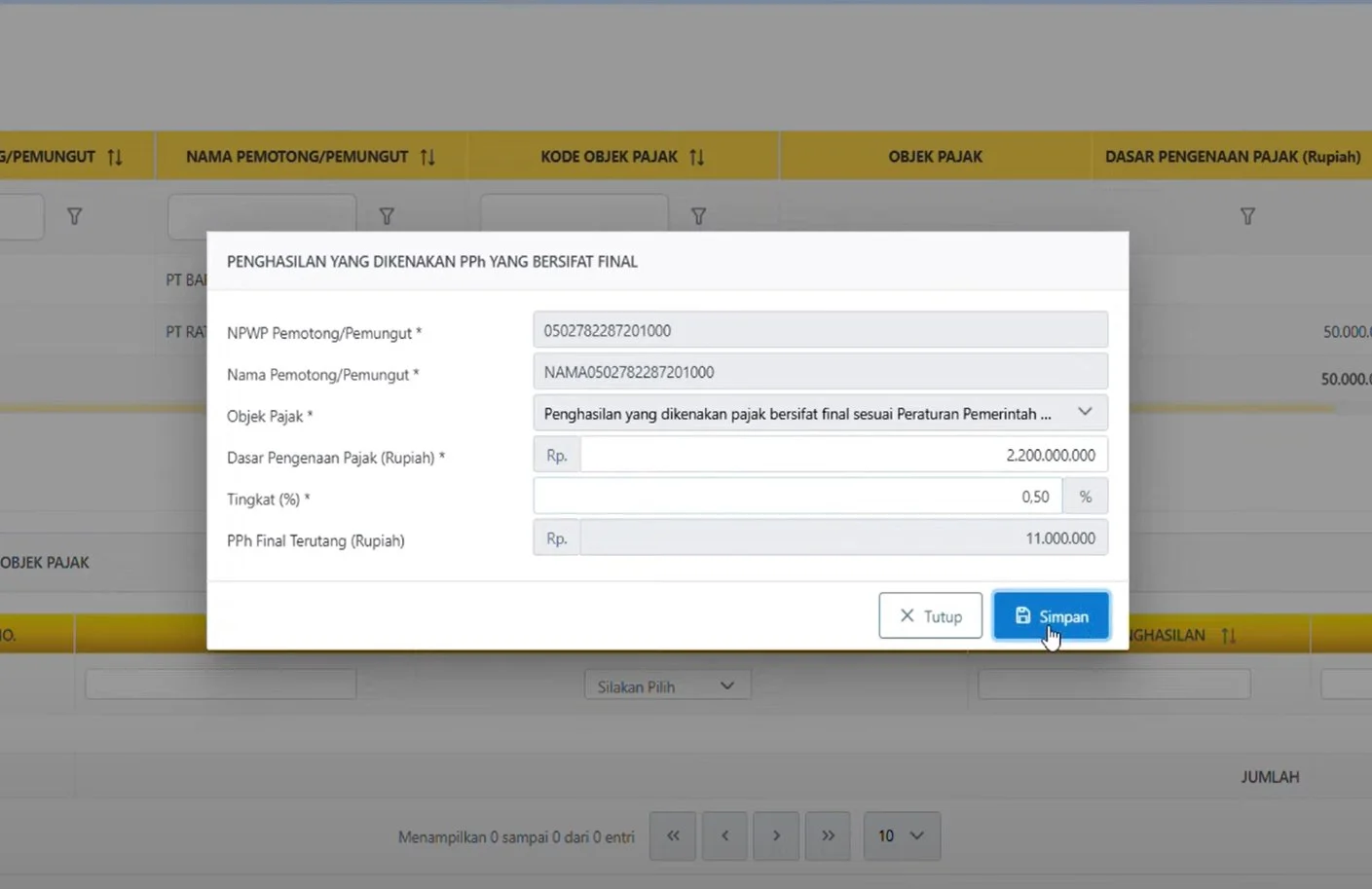Click filter icon in the leftmost NPWP column

[74, 216]
